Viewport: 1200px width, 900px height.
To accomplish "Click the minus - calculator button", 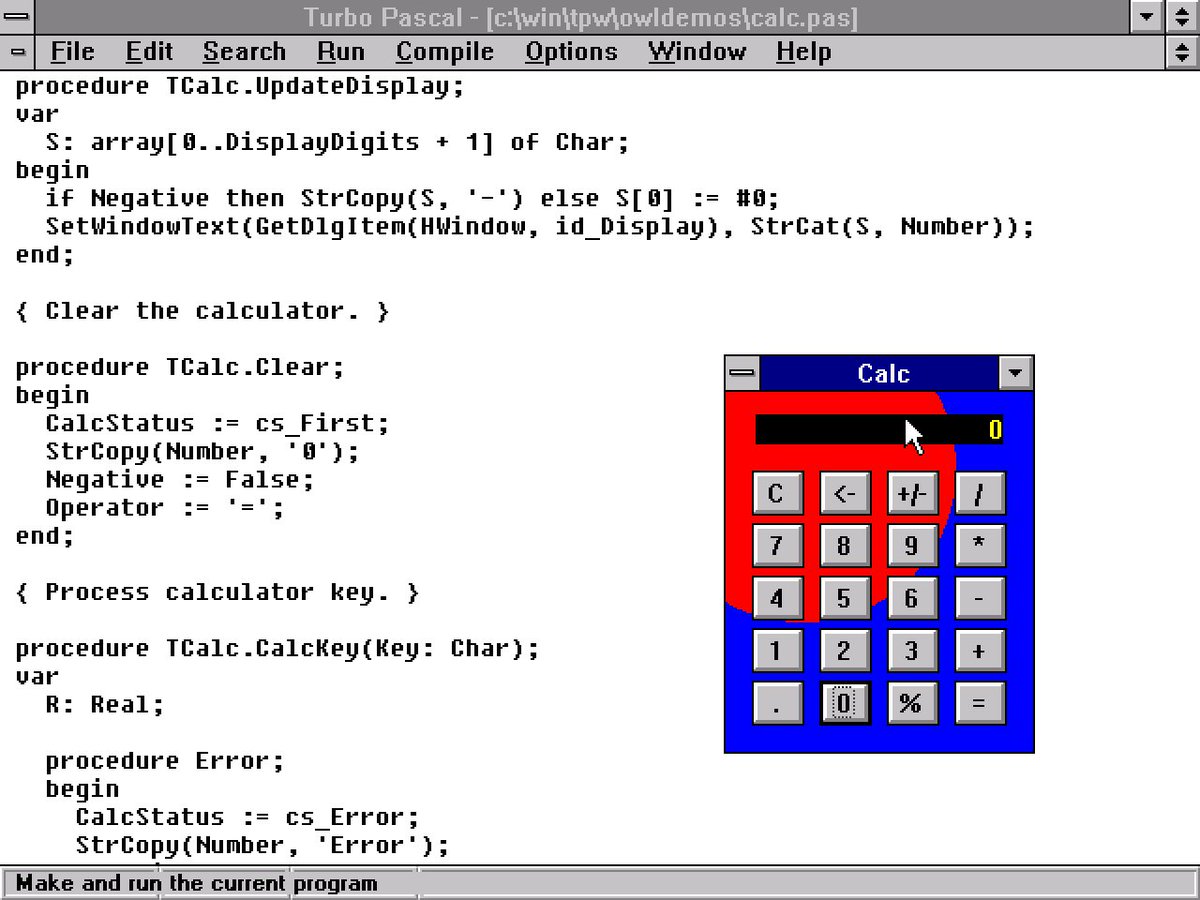I will 979,598.
